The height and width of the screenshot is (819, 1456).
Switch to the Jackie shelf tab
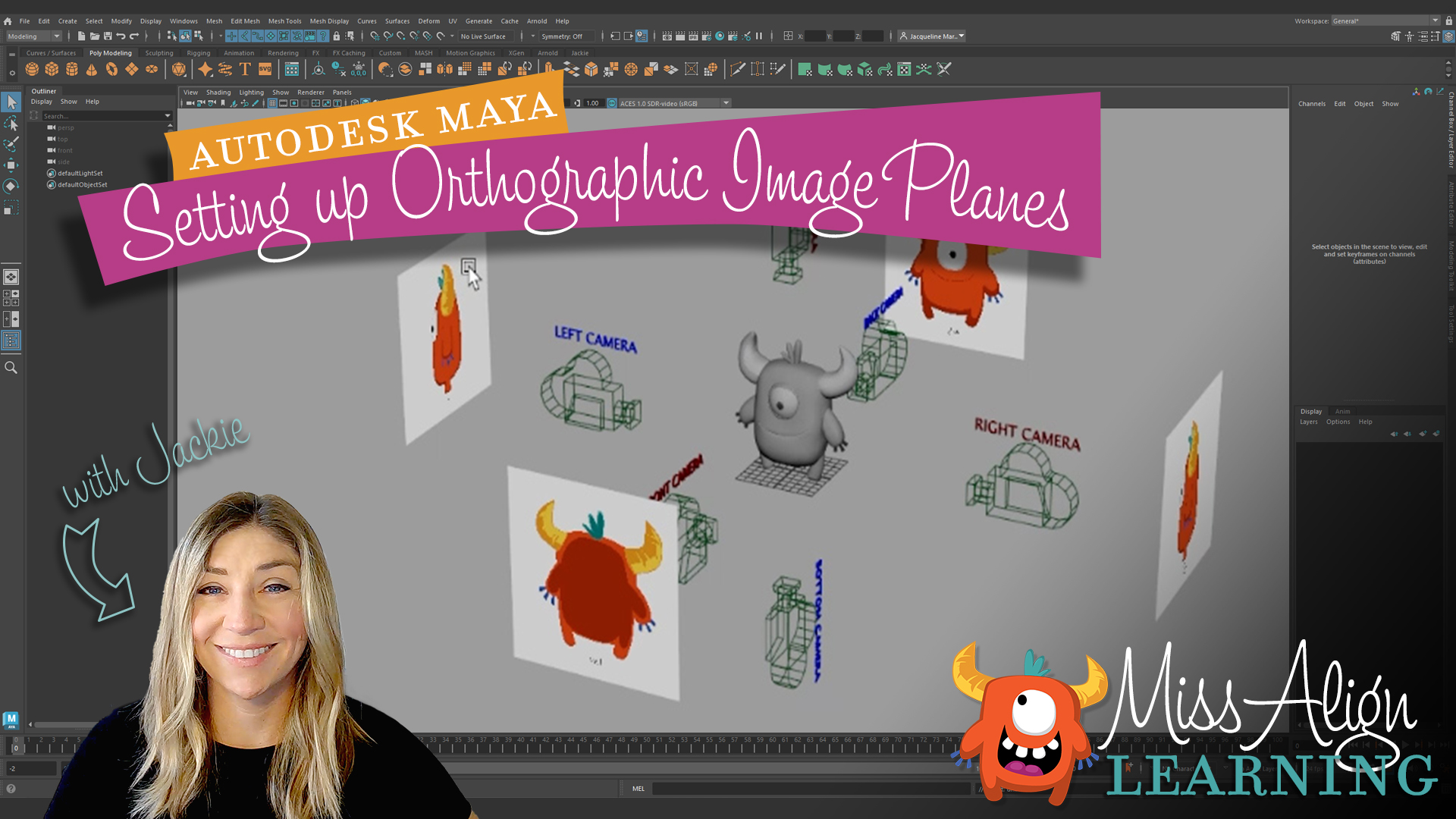click(x=580, y=53)
